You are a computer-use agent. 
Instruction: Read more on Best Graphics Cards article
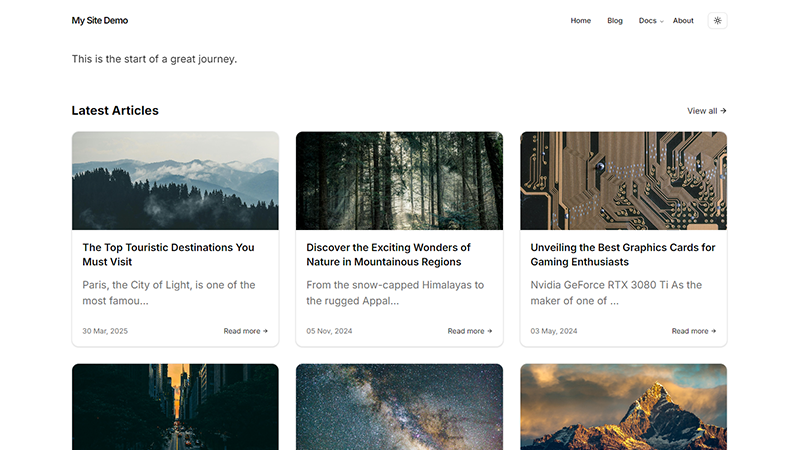point(694,331)
